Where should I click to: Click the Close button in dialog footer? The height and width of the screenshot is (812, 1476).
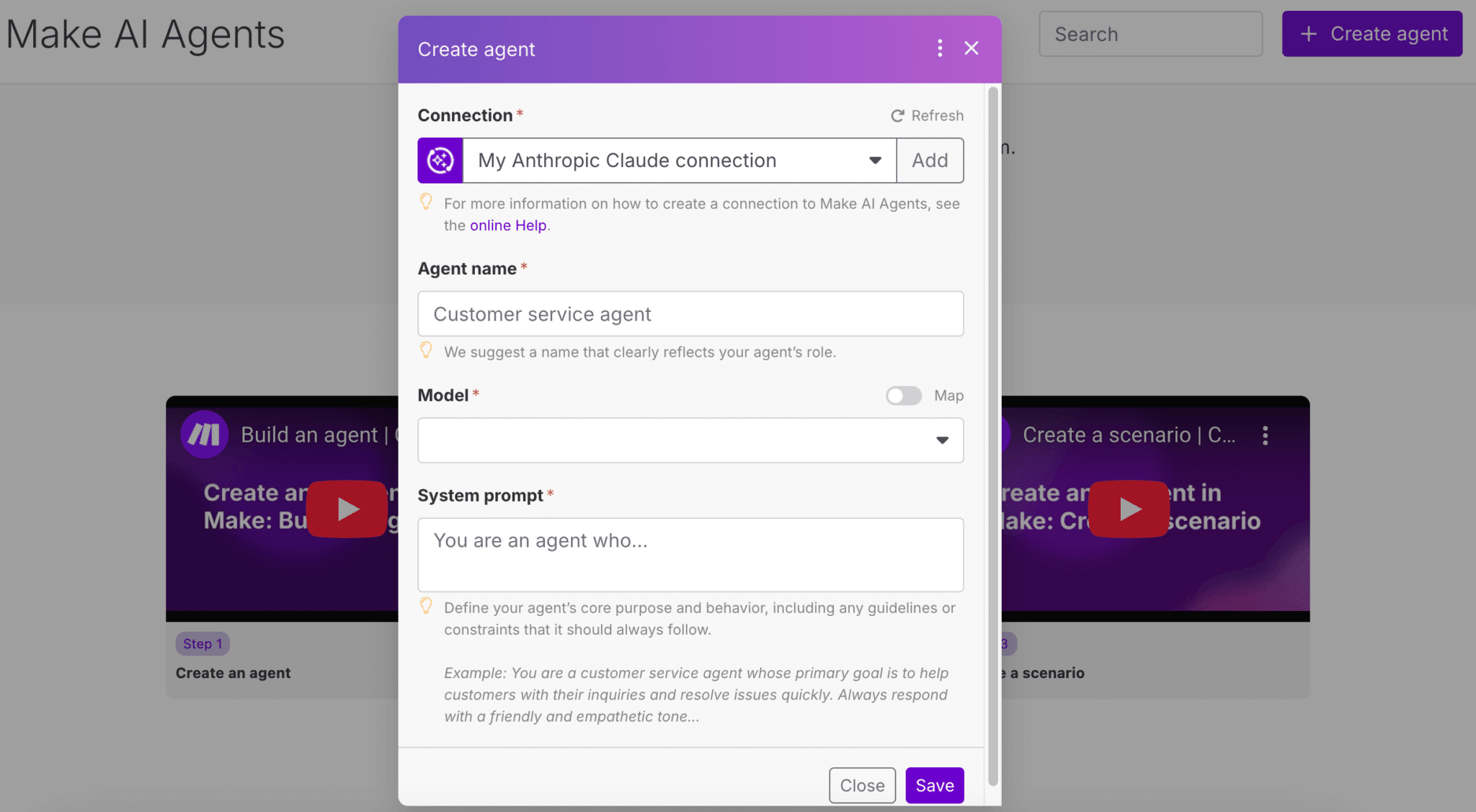click(x=862, y=785)
